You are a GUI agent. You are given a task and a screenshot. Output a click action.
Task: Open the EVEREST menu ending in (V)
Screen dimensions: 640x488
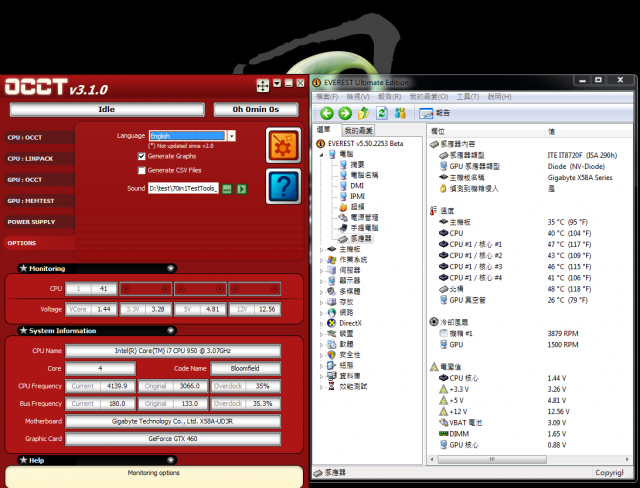[358, 97]
